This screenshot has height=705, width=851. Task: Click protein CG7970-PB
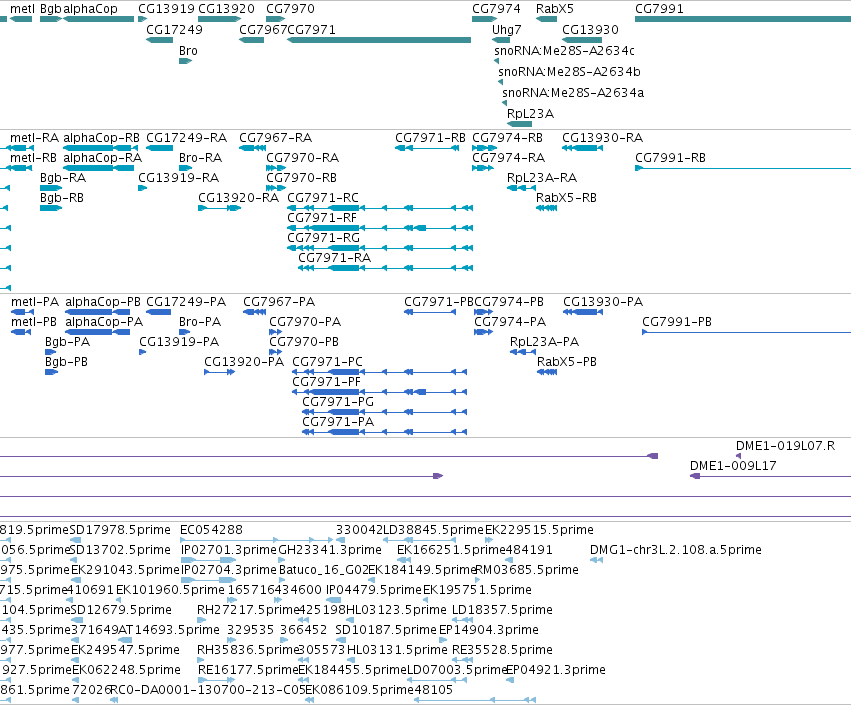304,342
